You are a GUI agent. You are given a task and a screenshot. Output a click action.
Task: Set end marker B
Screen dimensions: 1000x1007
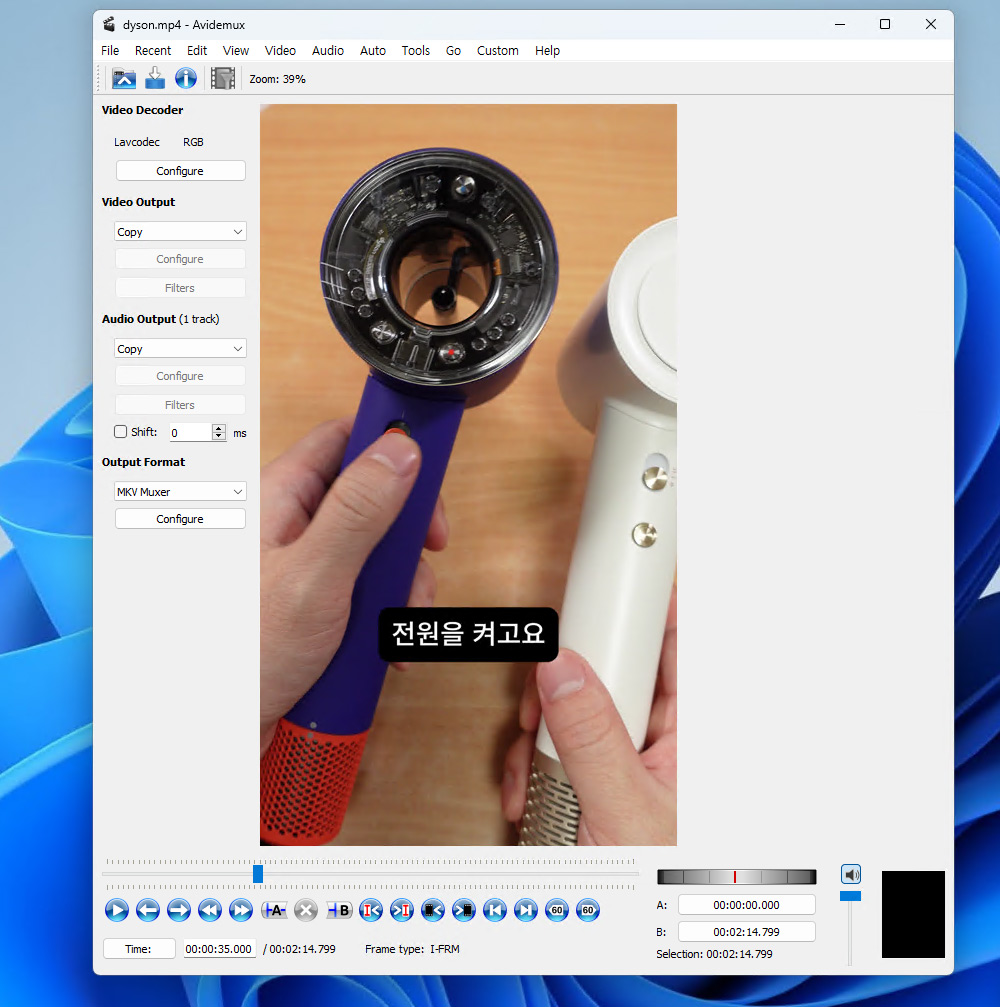point(338,910)
